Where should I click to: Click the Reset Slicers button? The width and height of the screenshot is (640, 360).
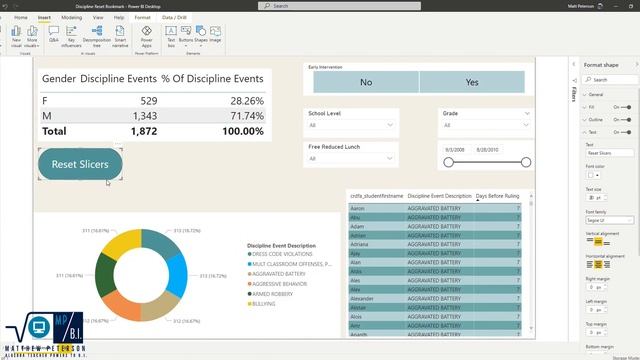80,164
